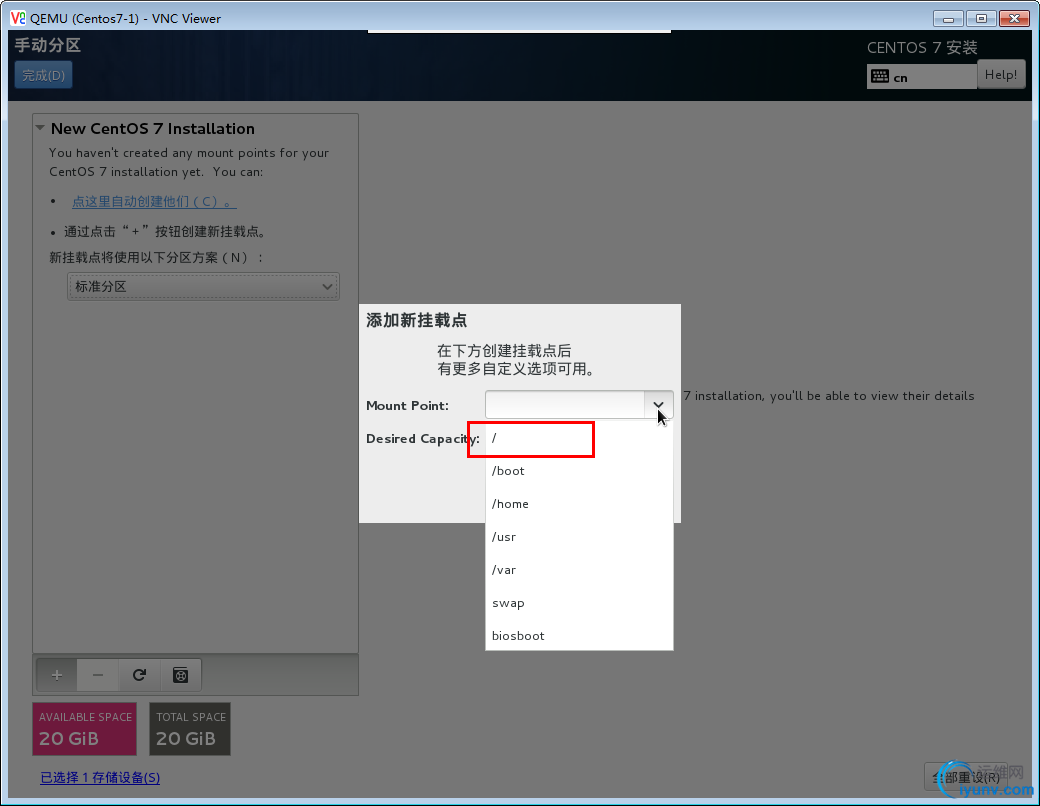The height and width of the screenshot is (806, 1040).
Task: Click the 手动分区 page heading
Action: pyautogui.click(x=48, y=45)
